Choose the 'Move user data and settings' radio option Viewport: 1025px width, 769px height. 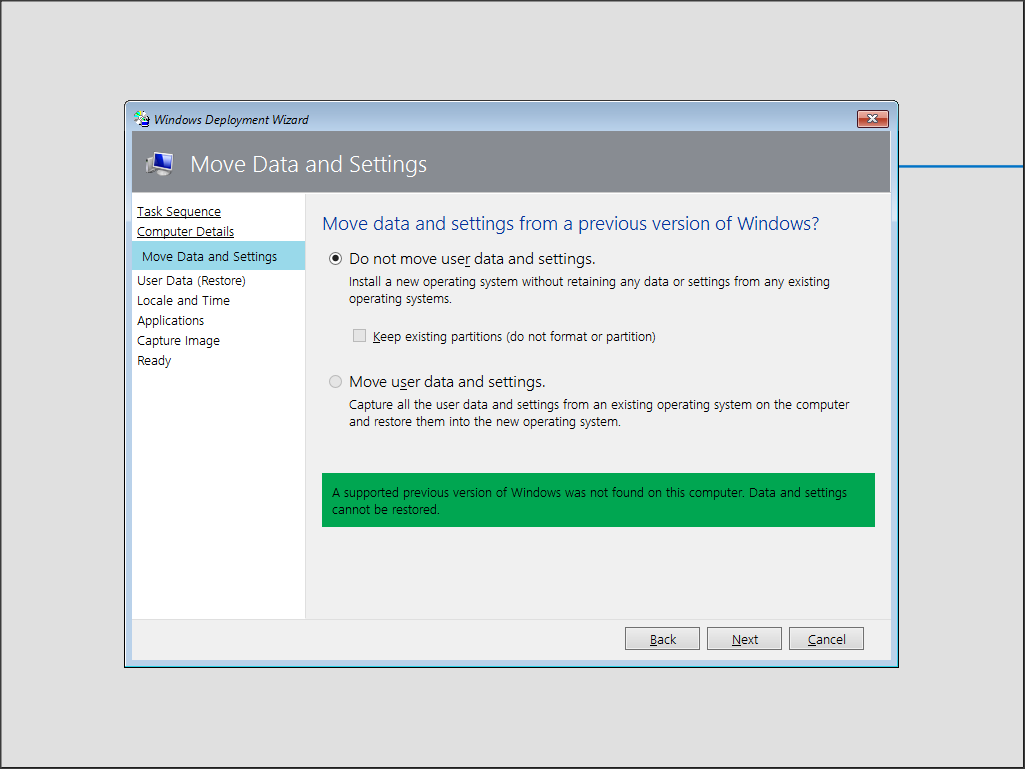(x=336, y=382)
